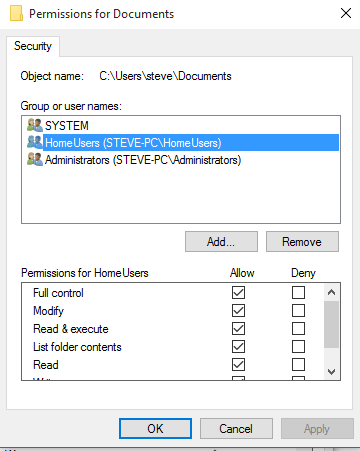Screen dimensions: 360x451
Task: Click the Remove button
Action: point(302,242)
